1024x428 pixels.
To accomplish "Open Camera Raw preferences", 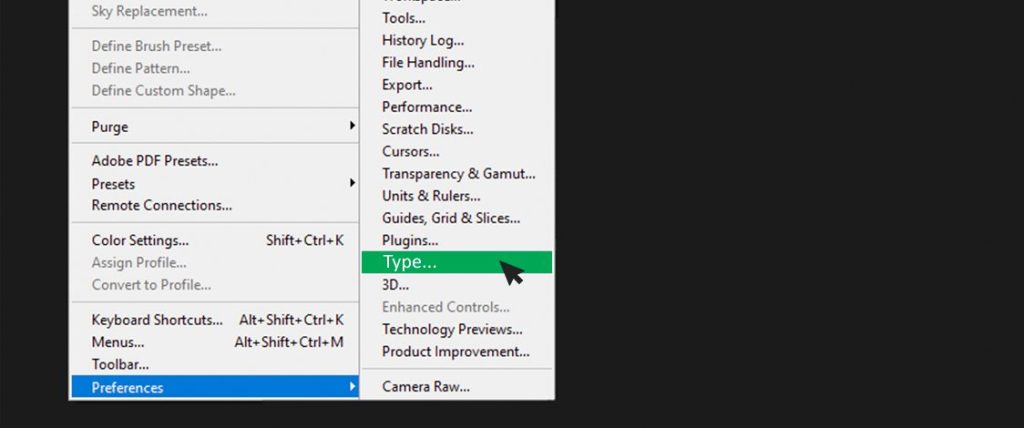I will pyautogui.click(x=425, y=387).
